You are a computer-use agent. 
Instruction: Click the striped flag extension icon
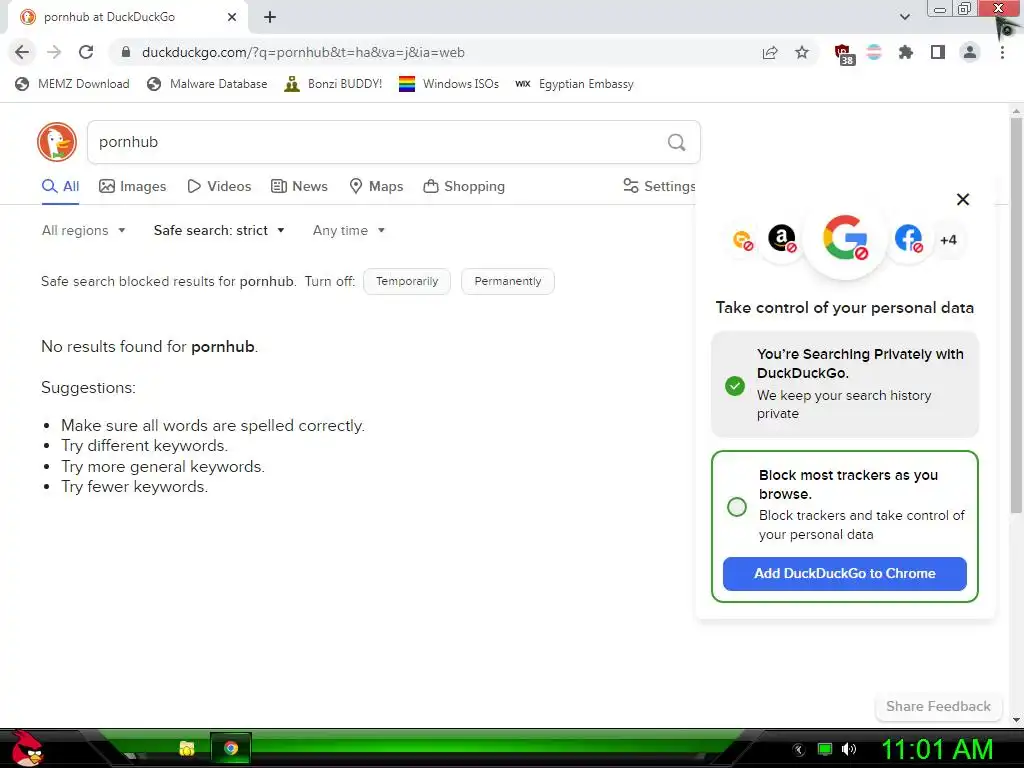coord(874,52)
